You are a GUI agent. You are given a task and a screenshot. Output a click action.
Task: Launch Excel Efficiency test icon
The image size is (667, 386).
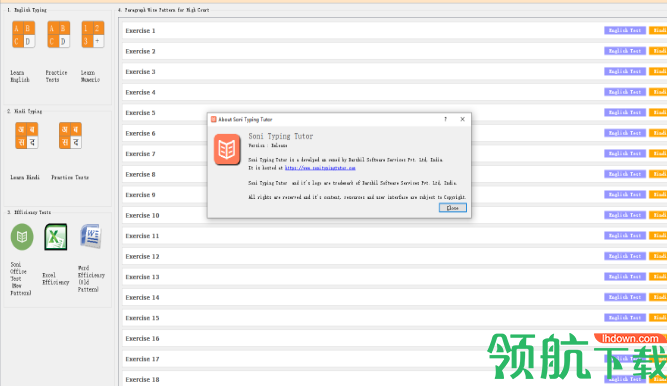point(56,237)
